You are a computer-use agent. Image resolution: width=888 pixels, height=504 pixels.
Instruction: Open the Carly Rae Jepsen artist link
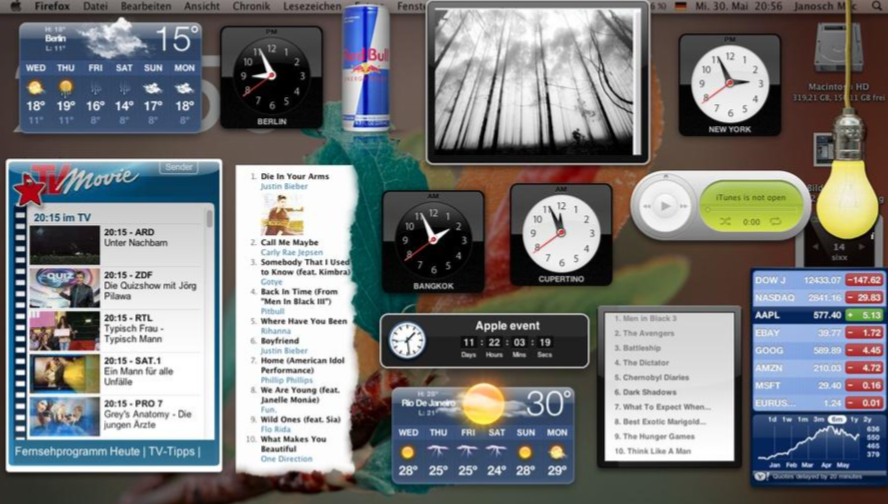292,253
